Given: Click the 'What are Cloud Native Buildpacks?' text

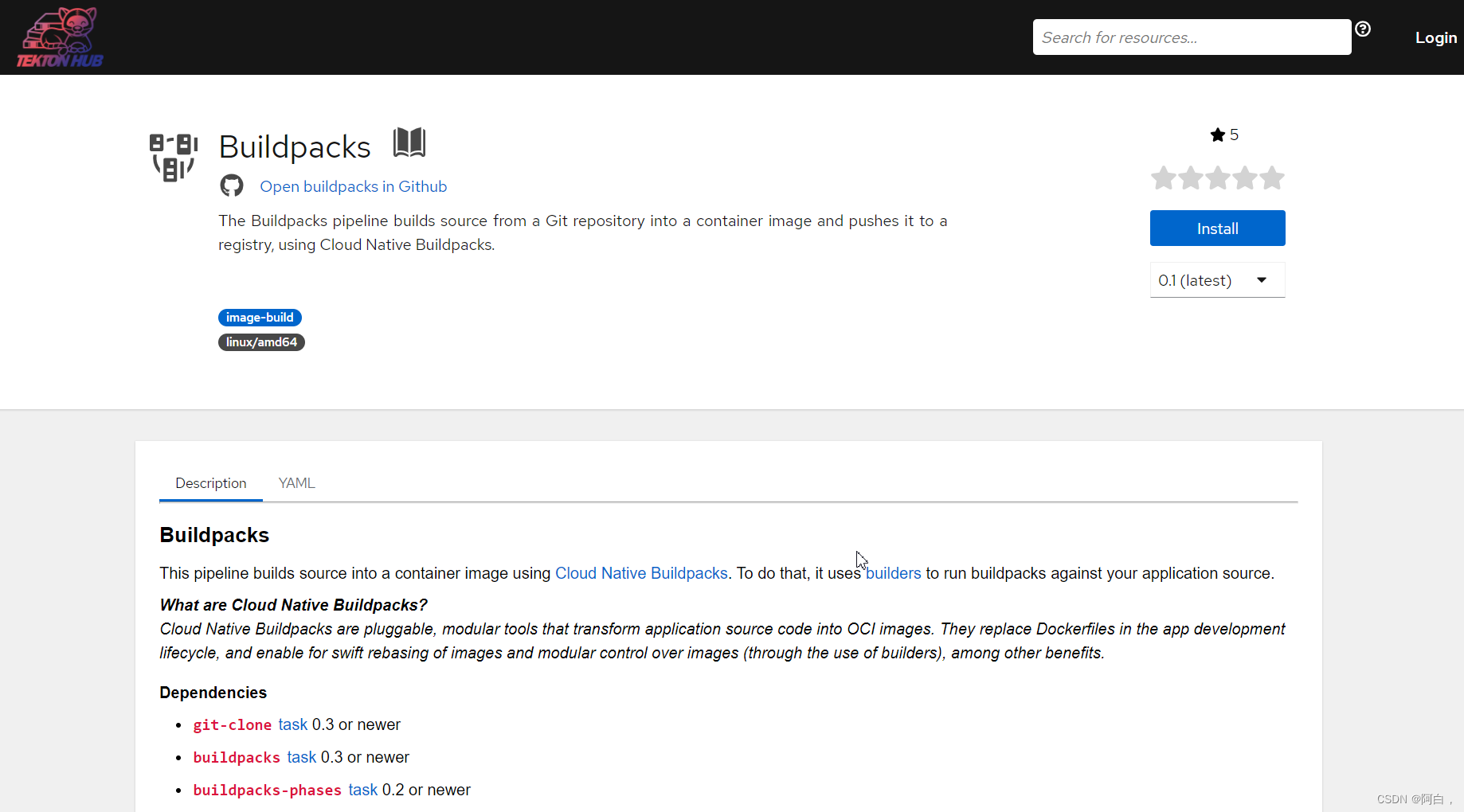Looking at the screenshot, I should click(293, 605).
